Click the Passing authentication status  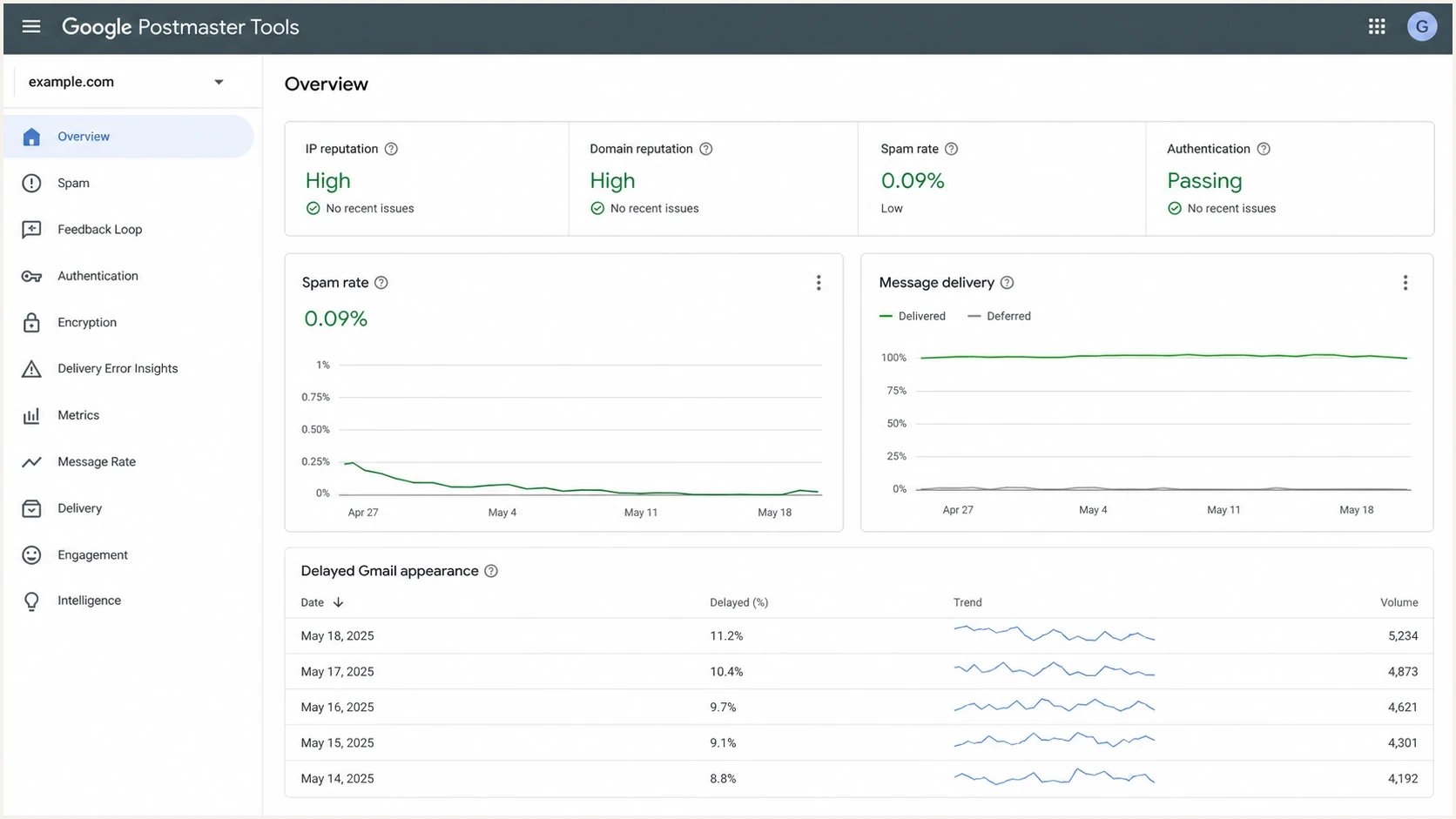(1204, 181)
